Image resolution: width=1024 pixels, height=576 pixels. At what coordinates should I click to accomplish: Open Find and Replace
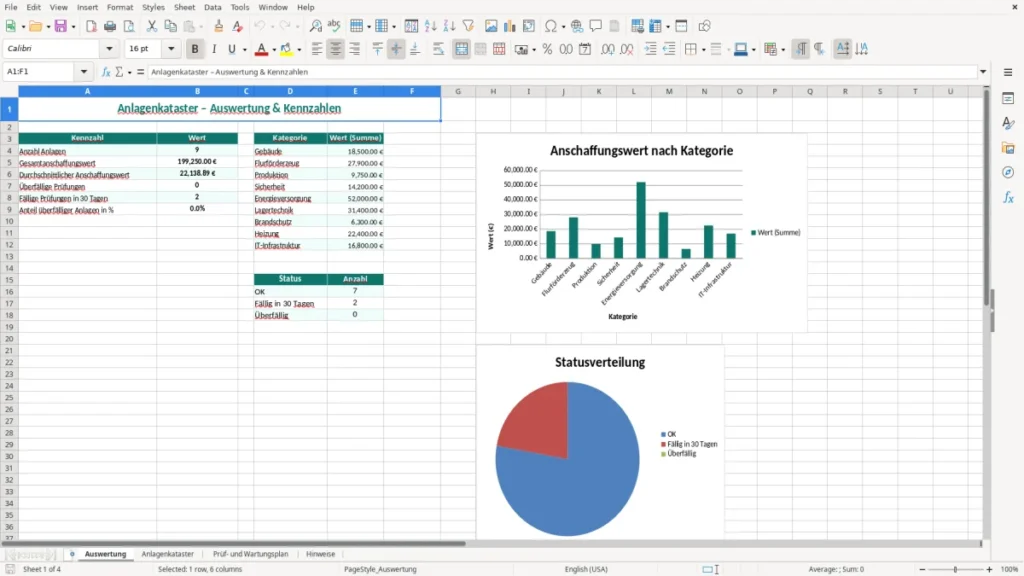coord(315,26)
